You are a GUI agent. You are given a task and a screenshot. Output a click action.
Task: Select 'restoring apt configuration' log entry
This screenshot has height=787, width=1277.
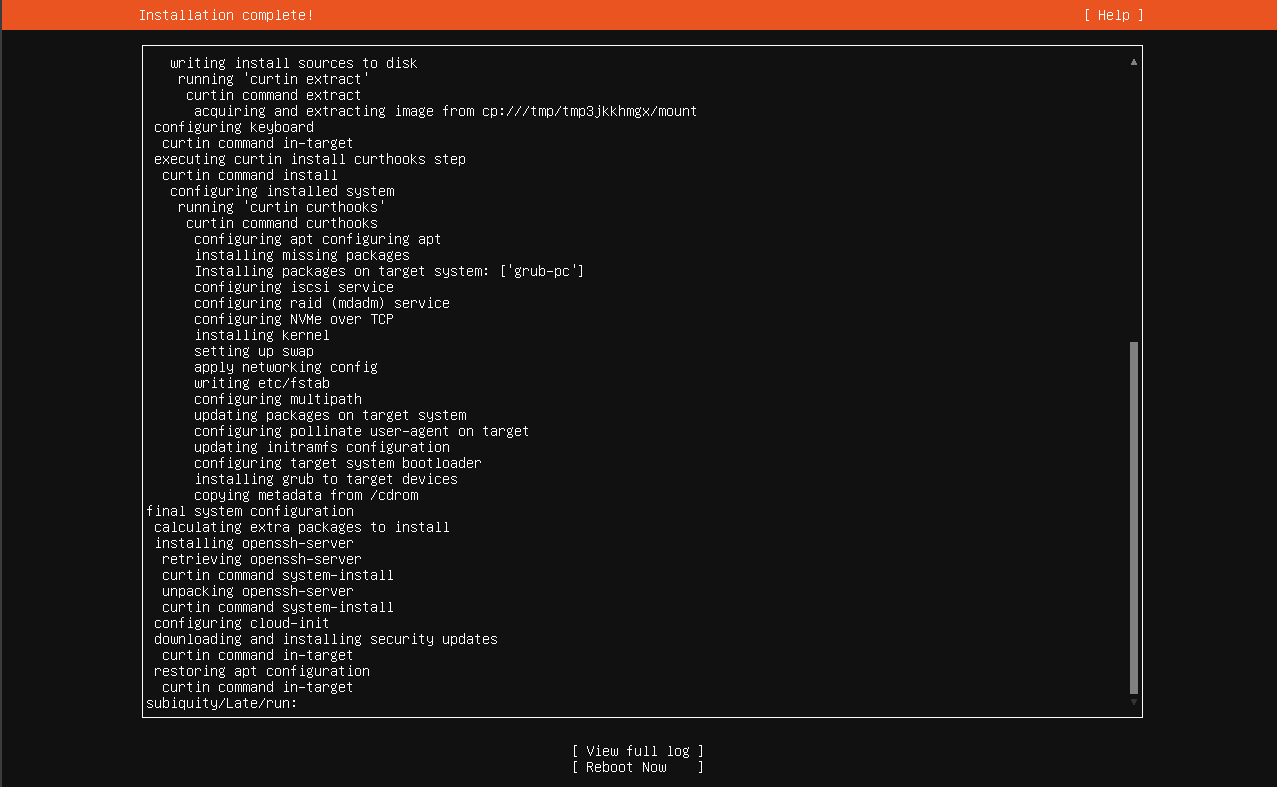pyautogui.click(x=261, y=671)
